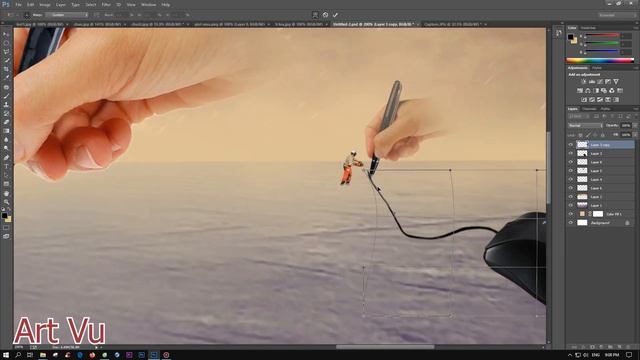This screenshot has height=360, width=640.
Task: Switch to the Styles tab
Action: pos(597,68)
